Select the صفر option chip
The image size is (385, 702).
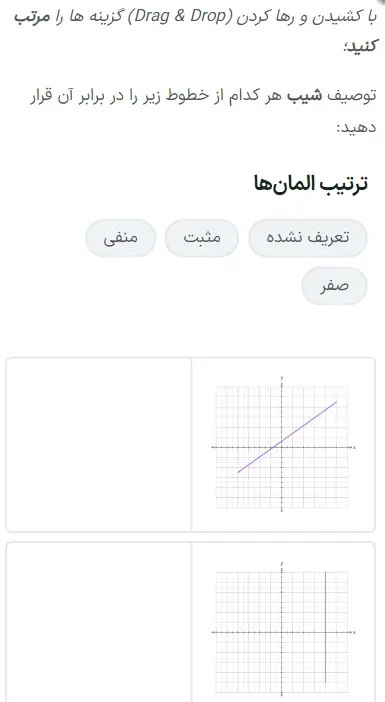click(x=334, y=286)
